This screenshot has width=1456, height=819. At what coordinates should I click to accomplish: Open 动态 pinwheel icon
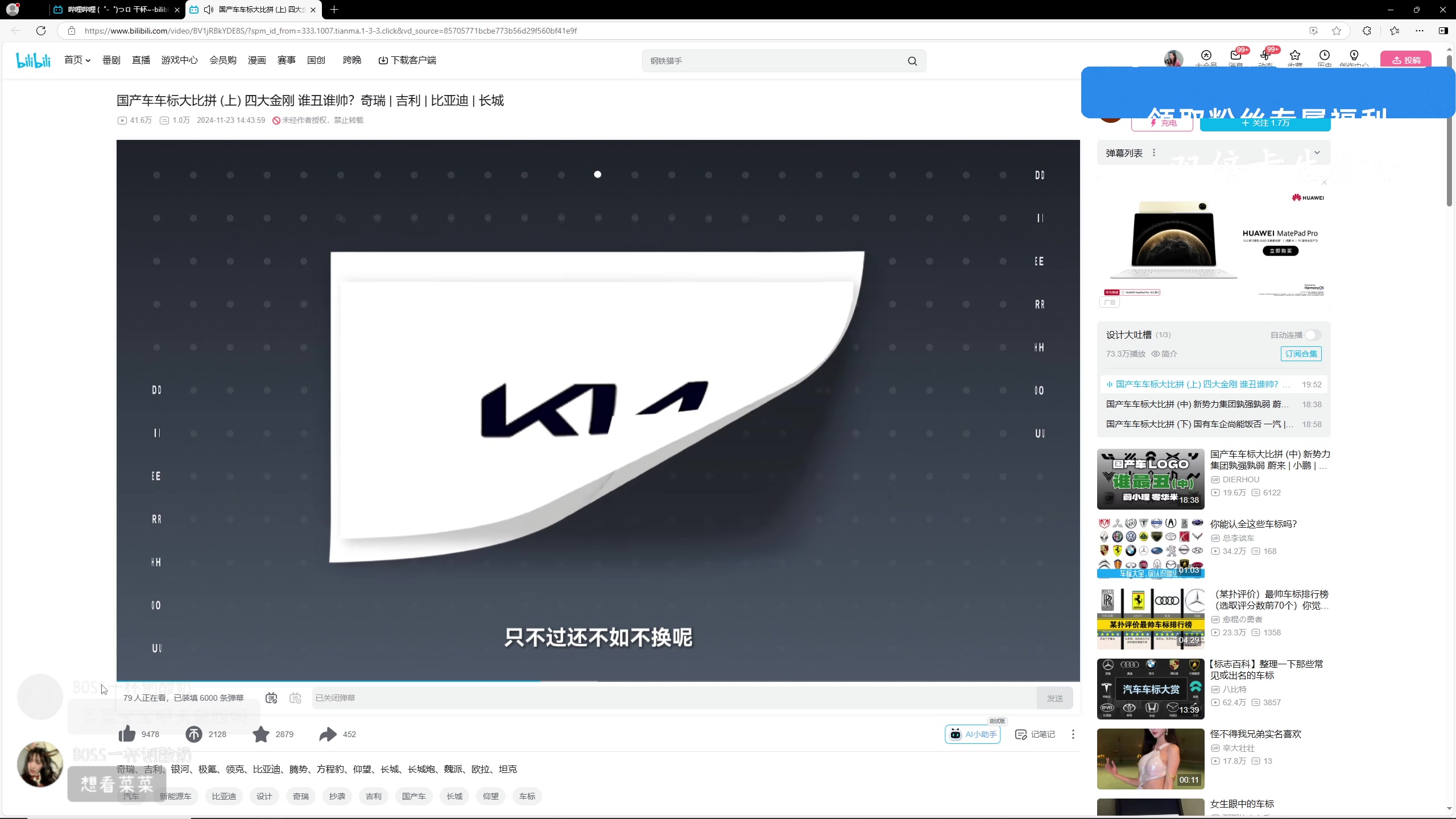(x=1265, y=56)
